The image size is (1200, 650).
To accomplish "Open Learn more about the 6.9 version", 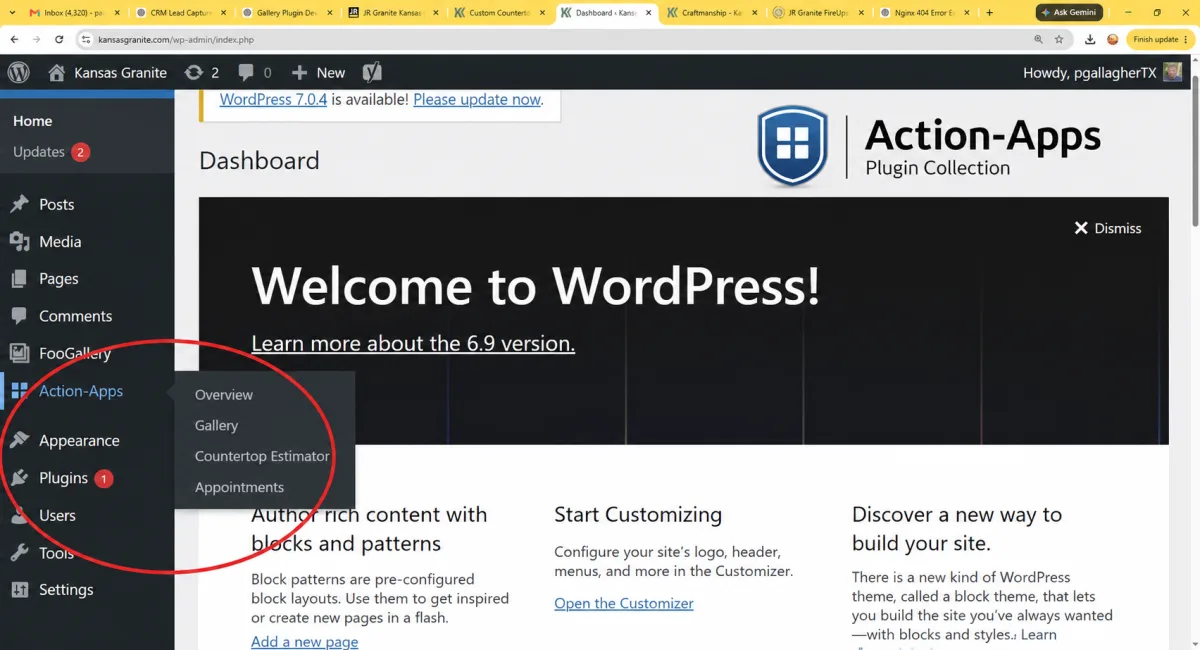I will point(413,343).
